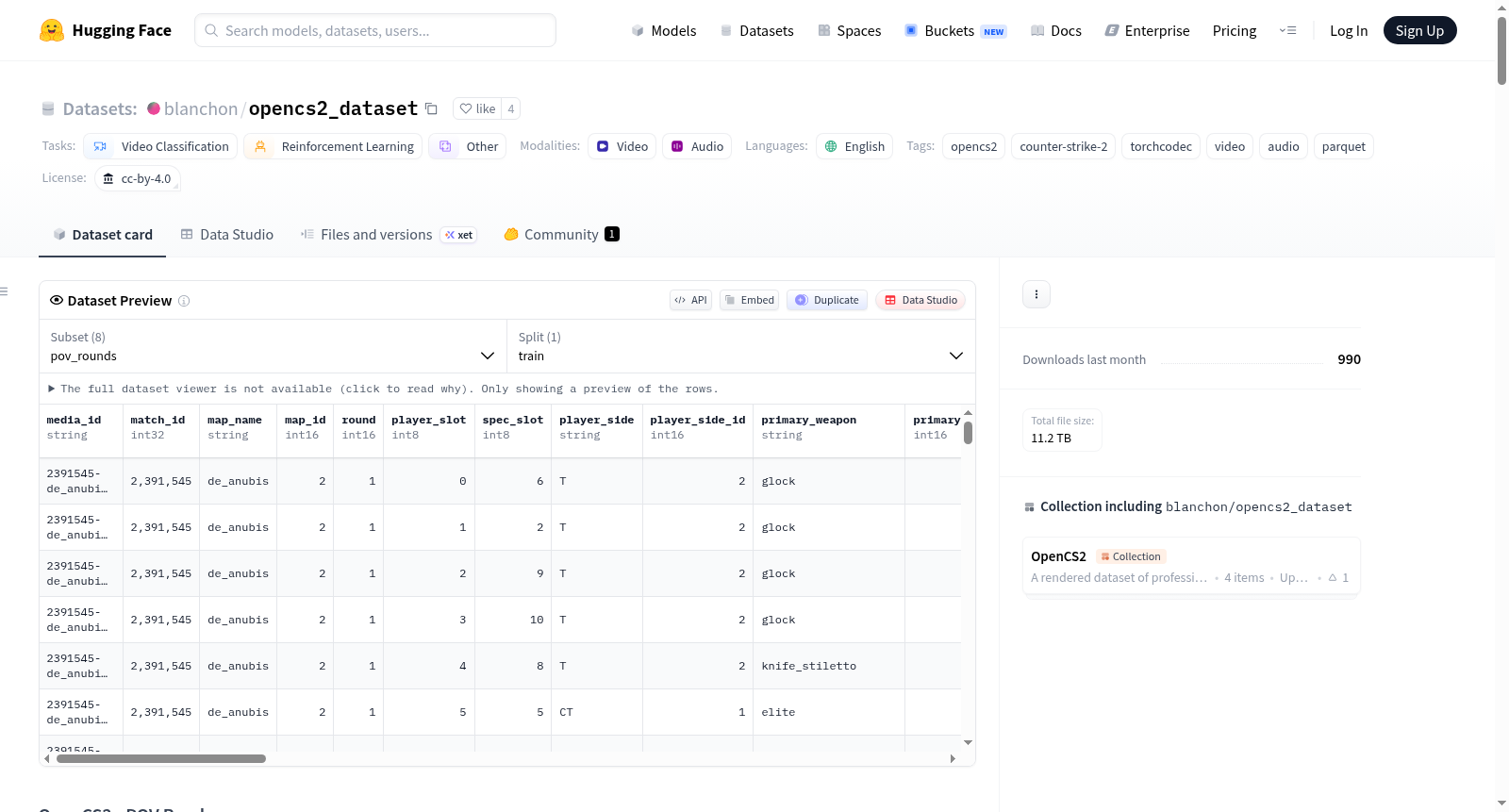This screenshot has width=1509, height=812.
Task: Click the counter-strike-2 tag
Action: pyautogui.click(x=1064, y=146)
